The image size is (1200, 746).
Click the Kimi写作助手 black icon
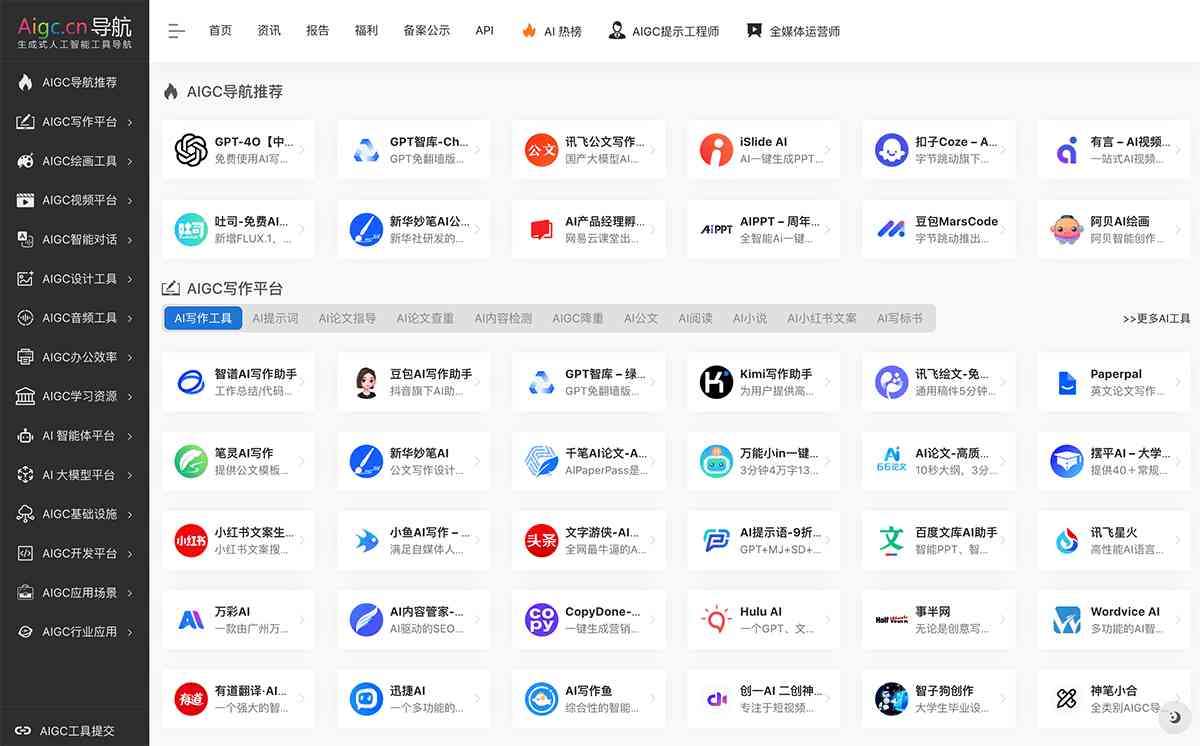click(716, 382)
